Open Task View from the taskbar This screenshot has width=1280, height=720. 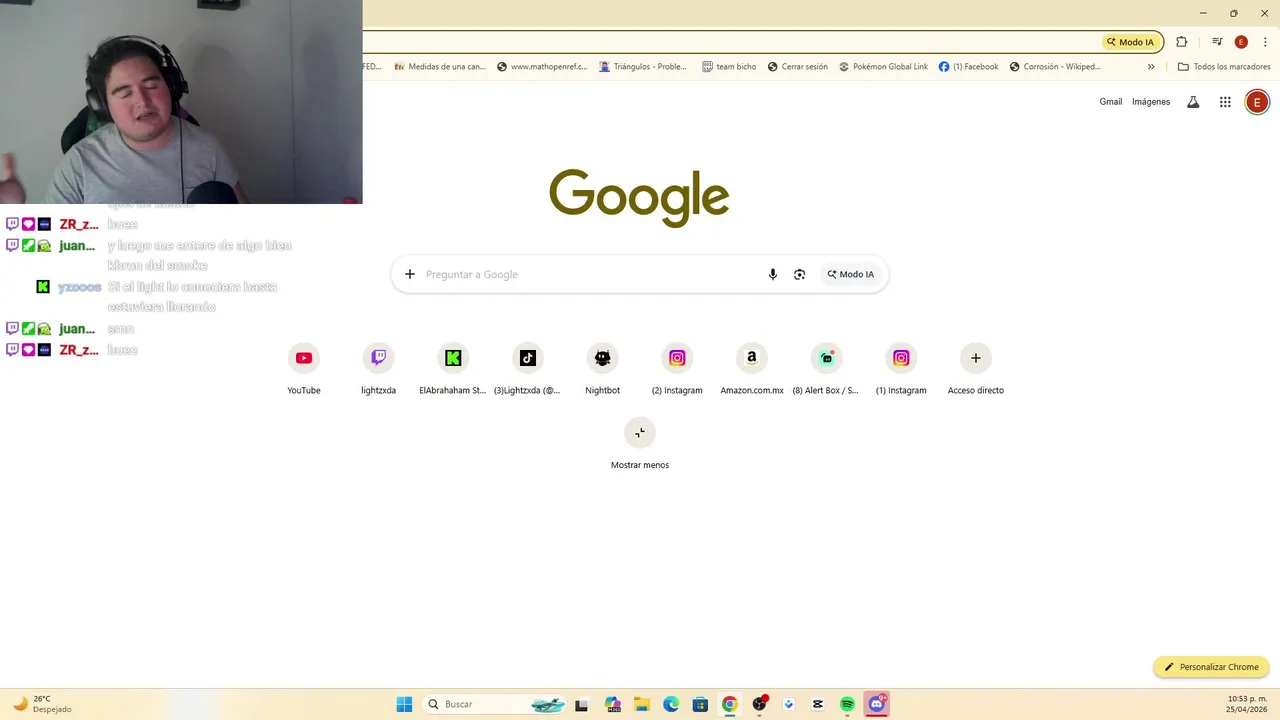coord(582,704)
